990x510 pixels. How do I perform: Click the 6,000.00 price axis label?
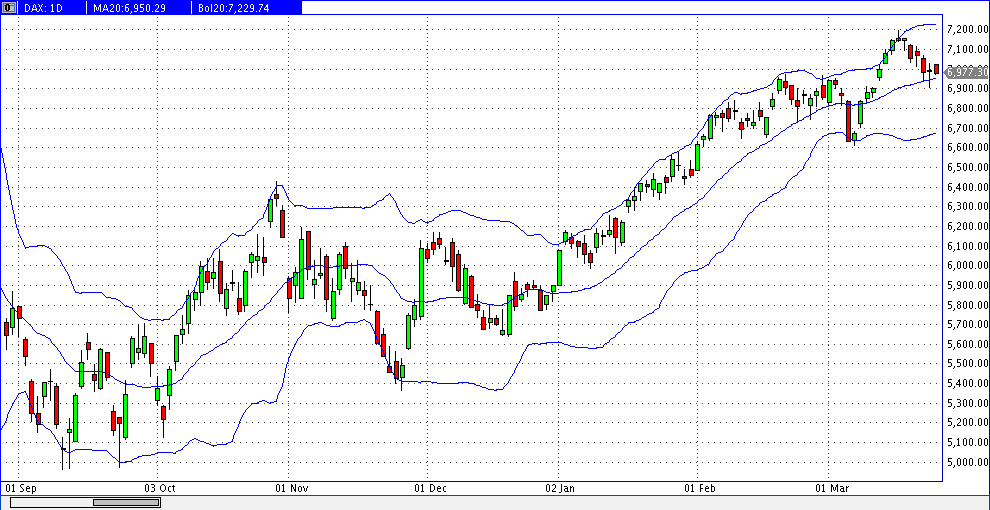967,266
